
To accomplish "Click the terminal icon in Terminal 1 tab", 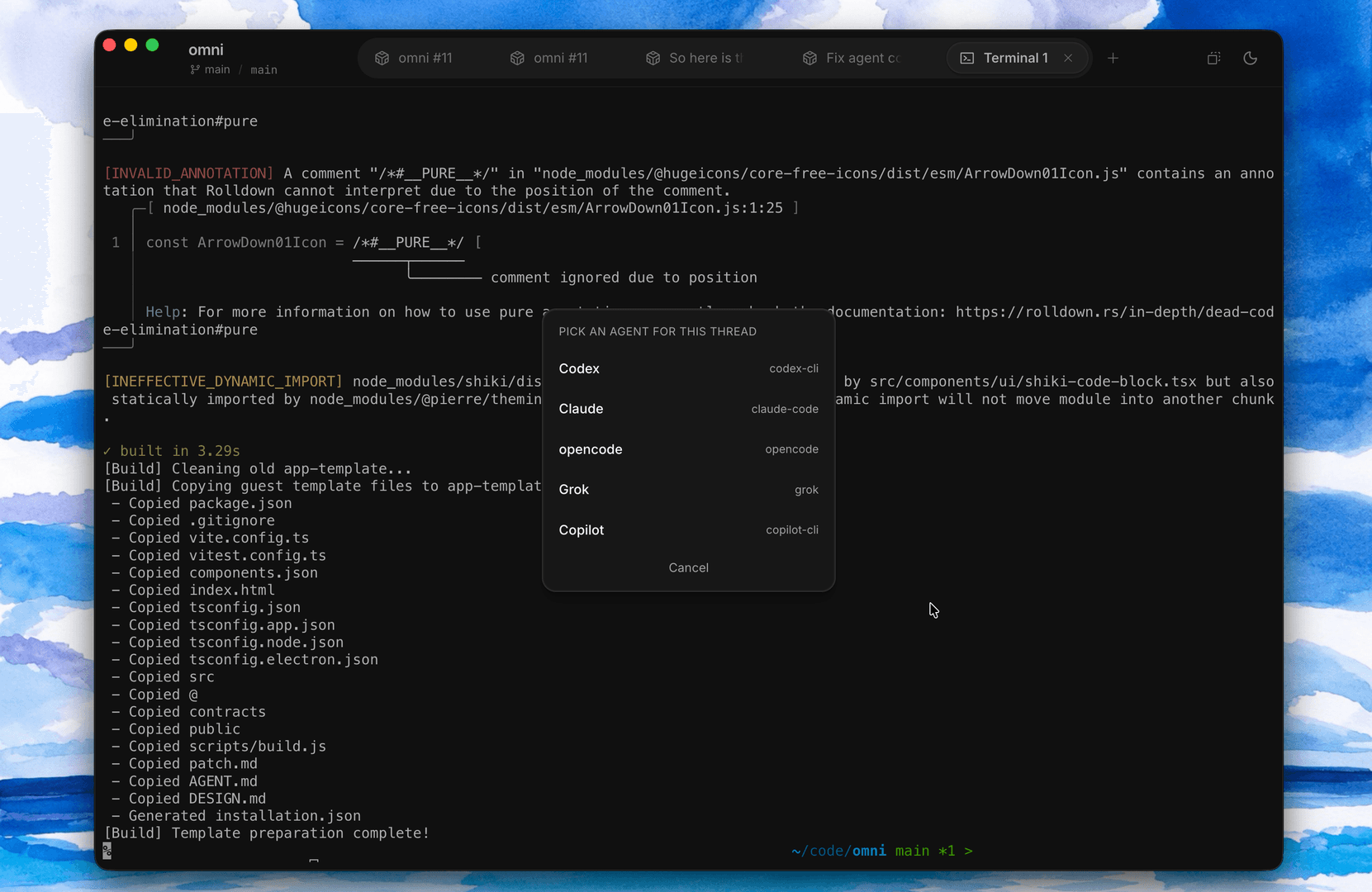I will 967,58.
